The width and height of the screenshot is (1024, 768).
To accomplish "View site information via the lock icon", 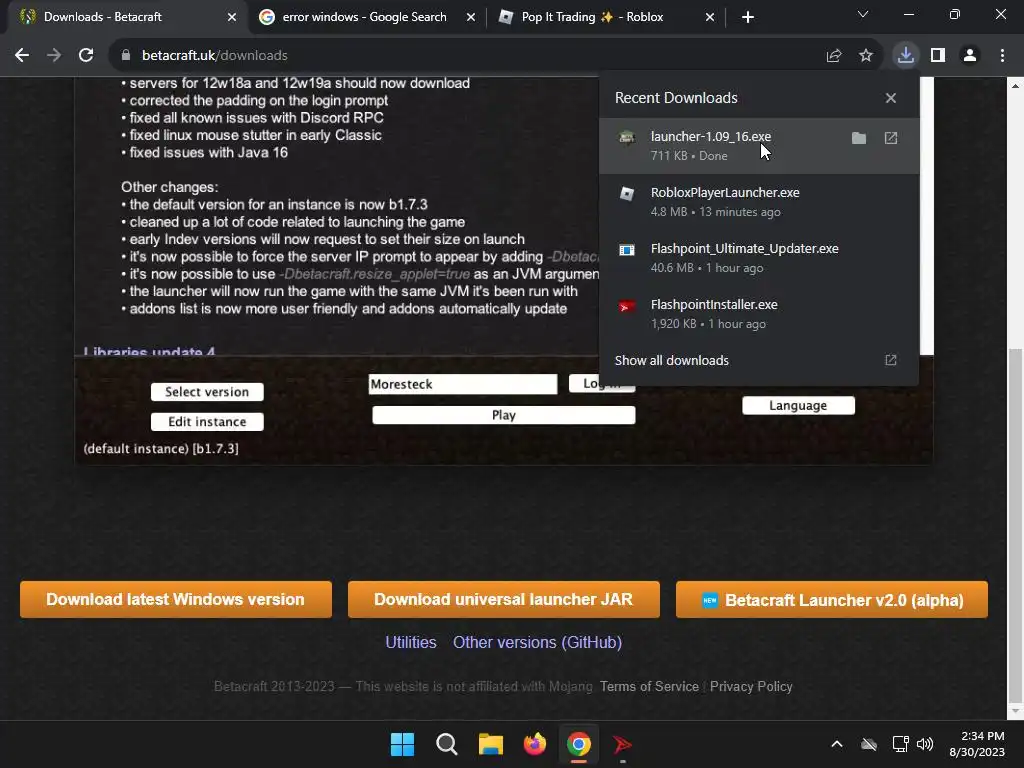I will click(x=126, y=56).
